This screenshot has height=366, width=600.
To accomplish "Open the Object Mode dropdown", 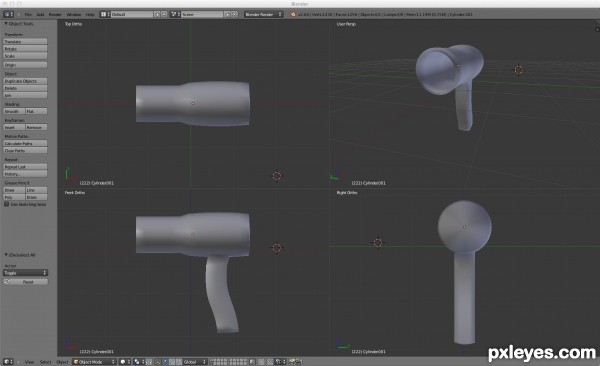I will click(94, 362).
